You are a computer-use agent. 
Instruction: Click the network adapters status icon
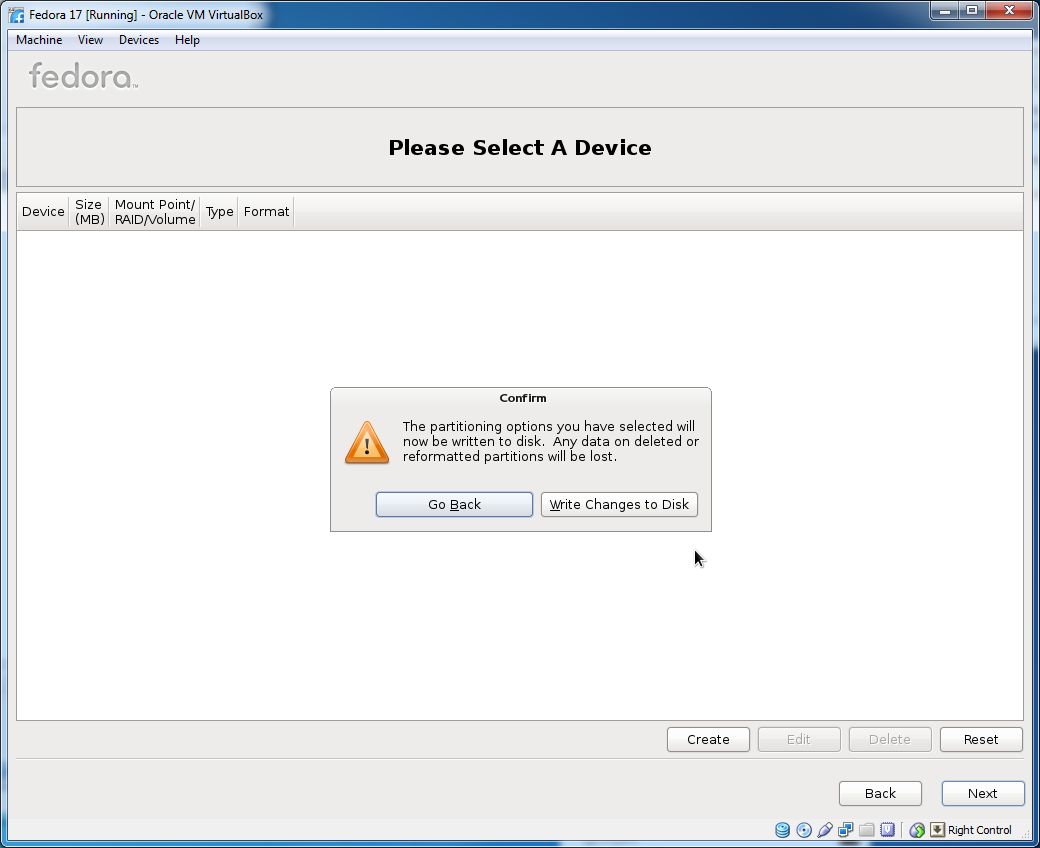[x=846, y=829]
